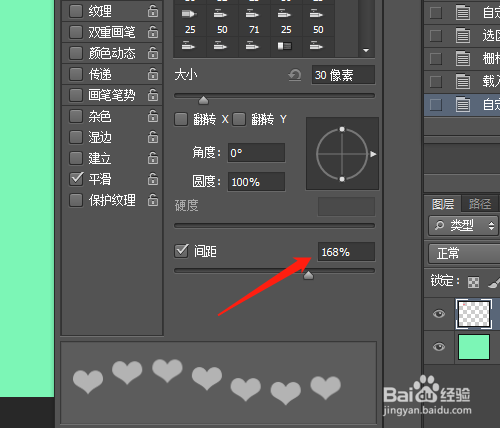Open the 双重画笔 settings section
The image size is (500, 428).
[112, 32]
